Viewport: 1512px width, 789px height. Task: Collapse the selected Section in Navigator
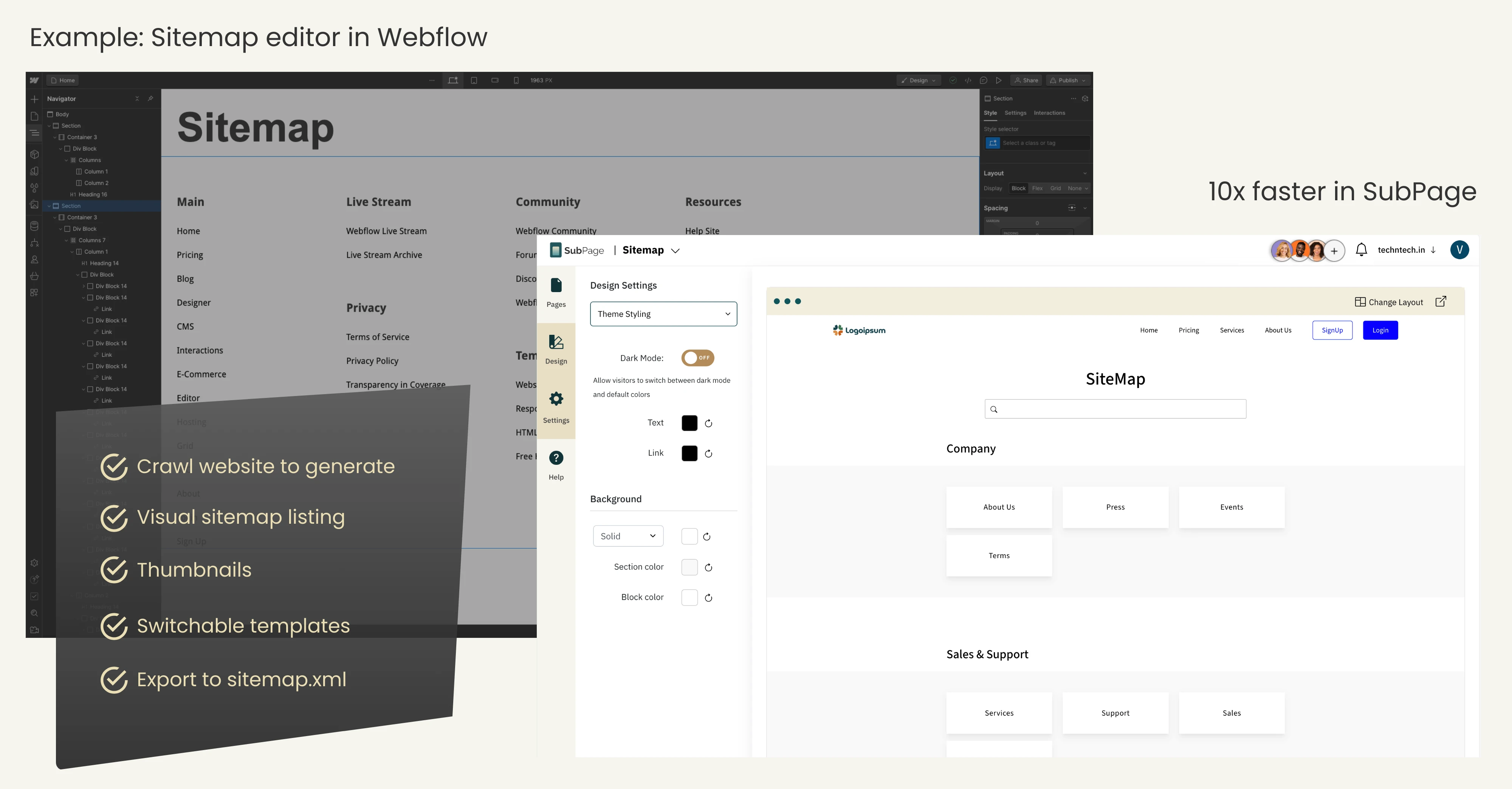(49, 206)
